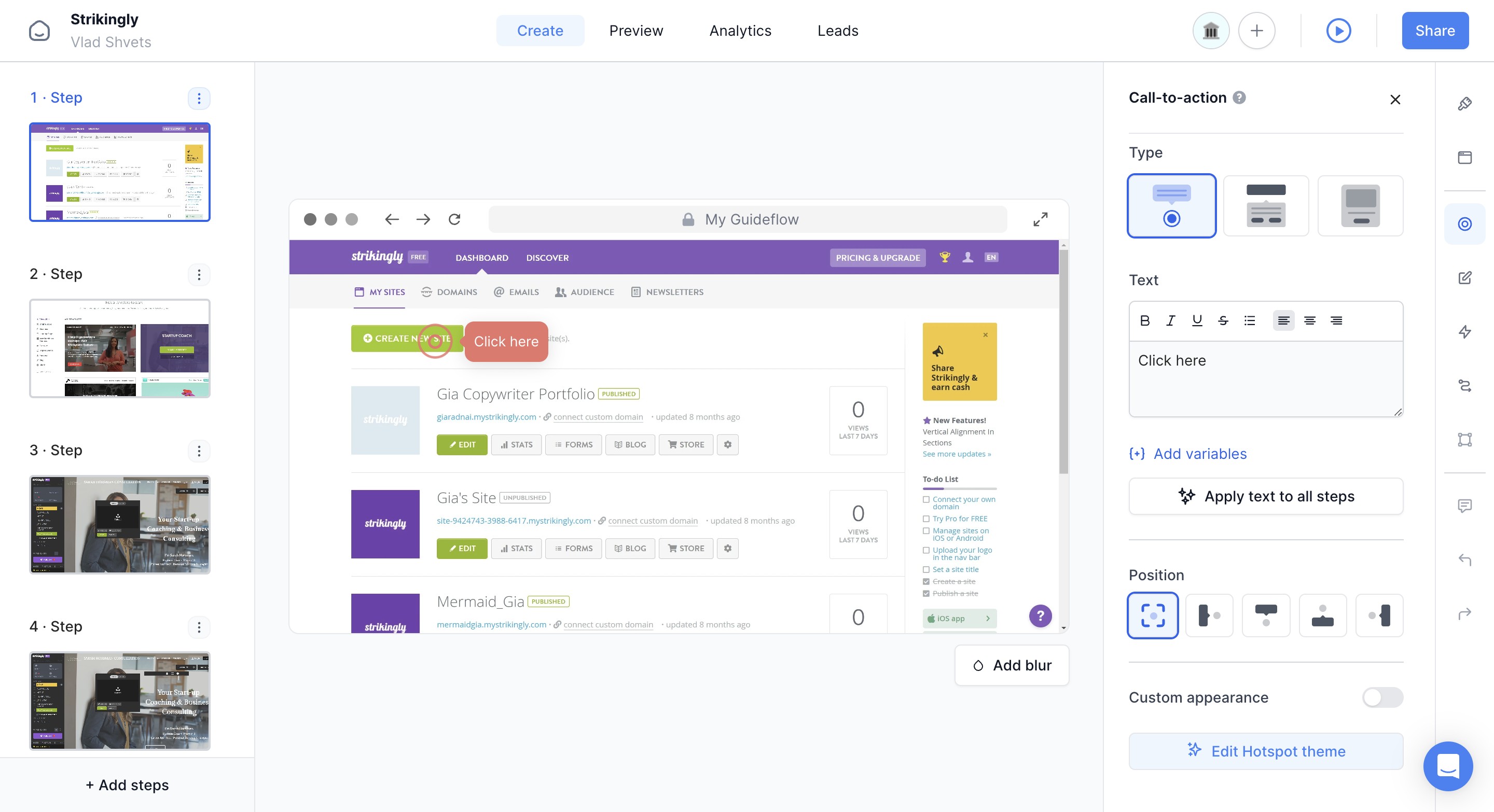Expand the browser preview to fullscreen
This screenshot has height=812, width=1494.
coord(1041,219)
